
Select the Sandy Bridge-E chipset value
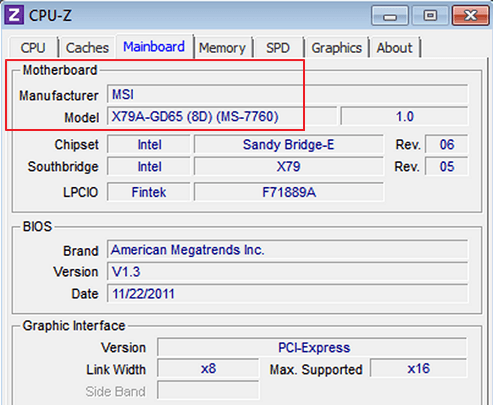click(x=289, y=145)
